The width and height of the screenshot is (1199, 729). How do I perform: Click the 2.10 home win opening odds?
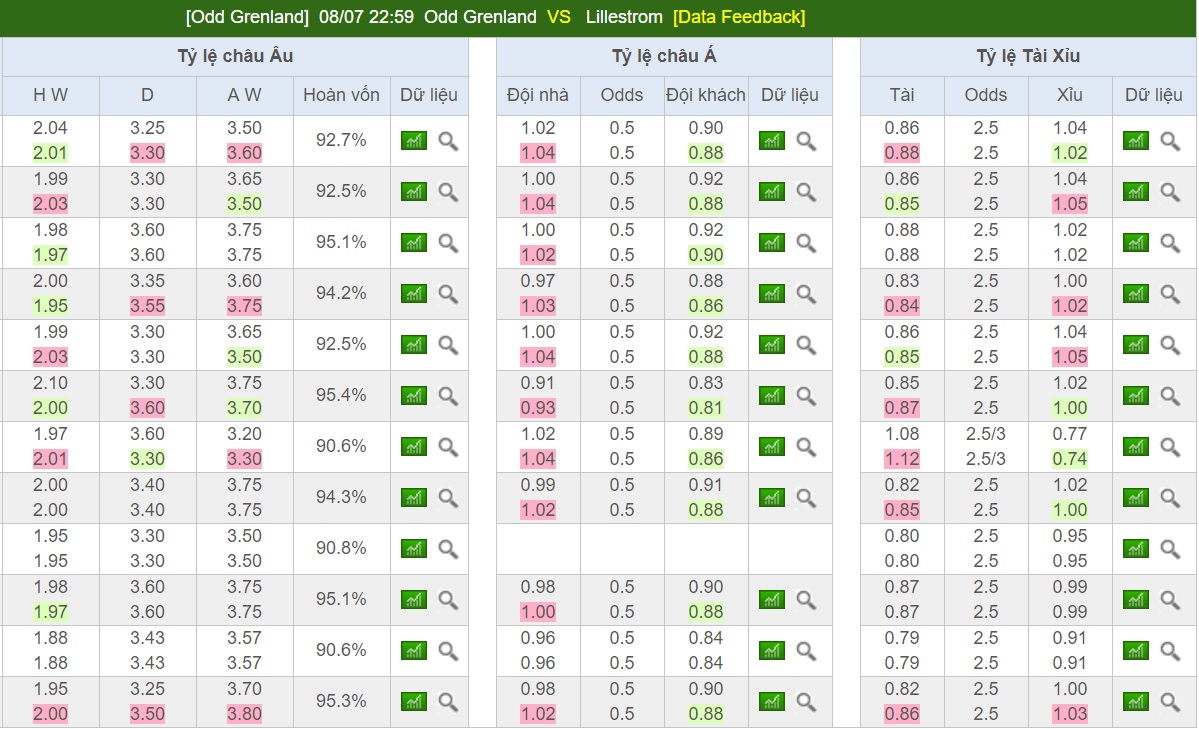pos(50,383)
